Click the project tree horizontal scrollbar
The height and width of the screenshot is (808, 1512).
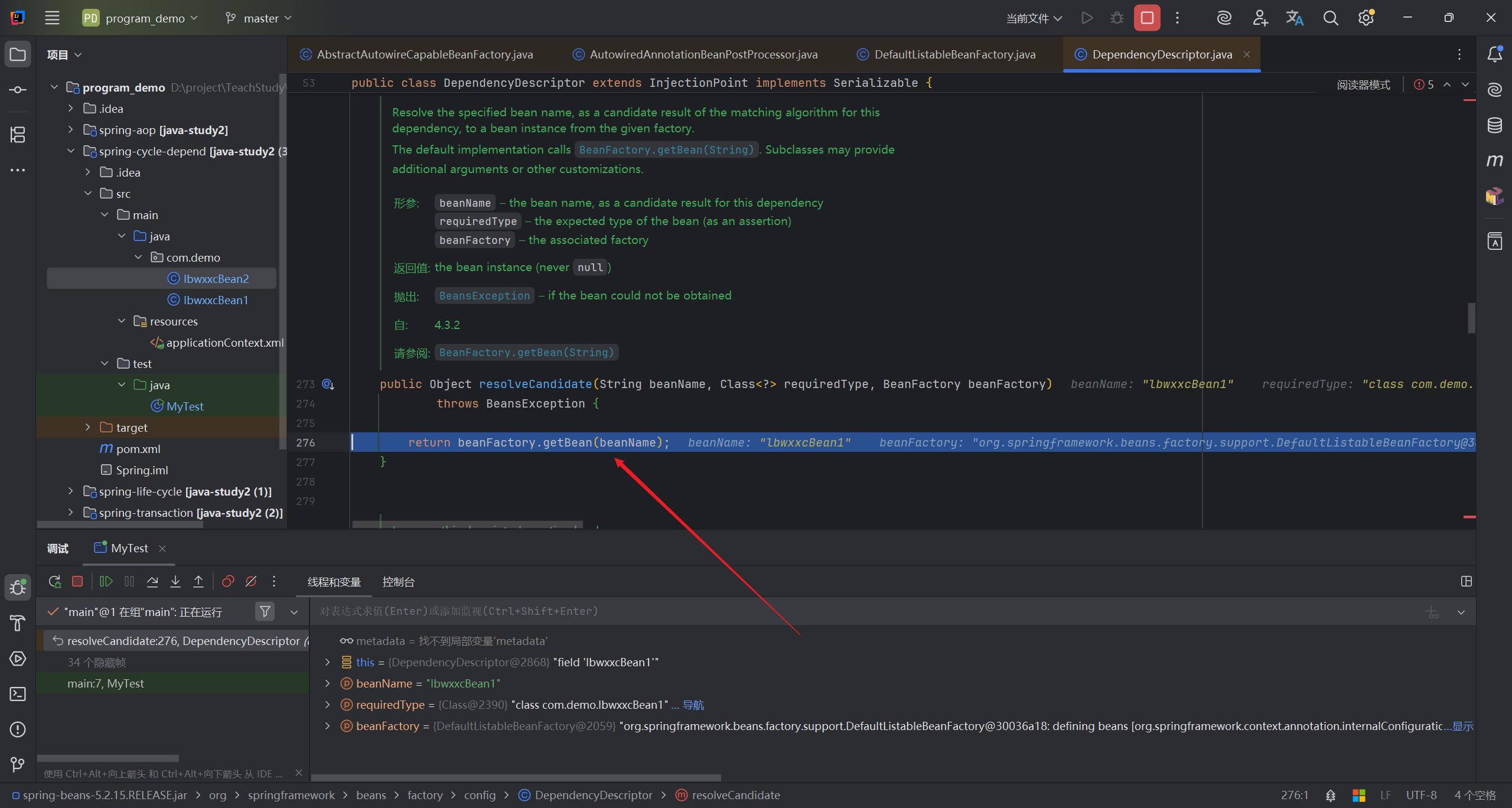tap(120, 524)
